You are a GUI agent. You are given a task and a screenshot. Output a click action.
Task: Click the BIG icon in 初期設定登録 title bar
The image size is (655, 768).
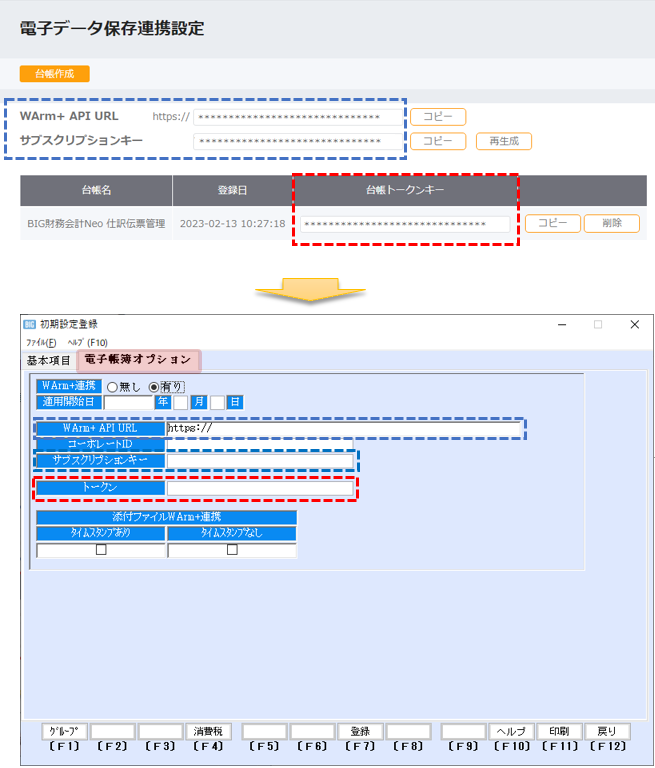click(29, 324)
